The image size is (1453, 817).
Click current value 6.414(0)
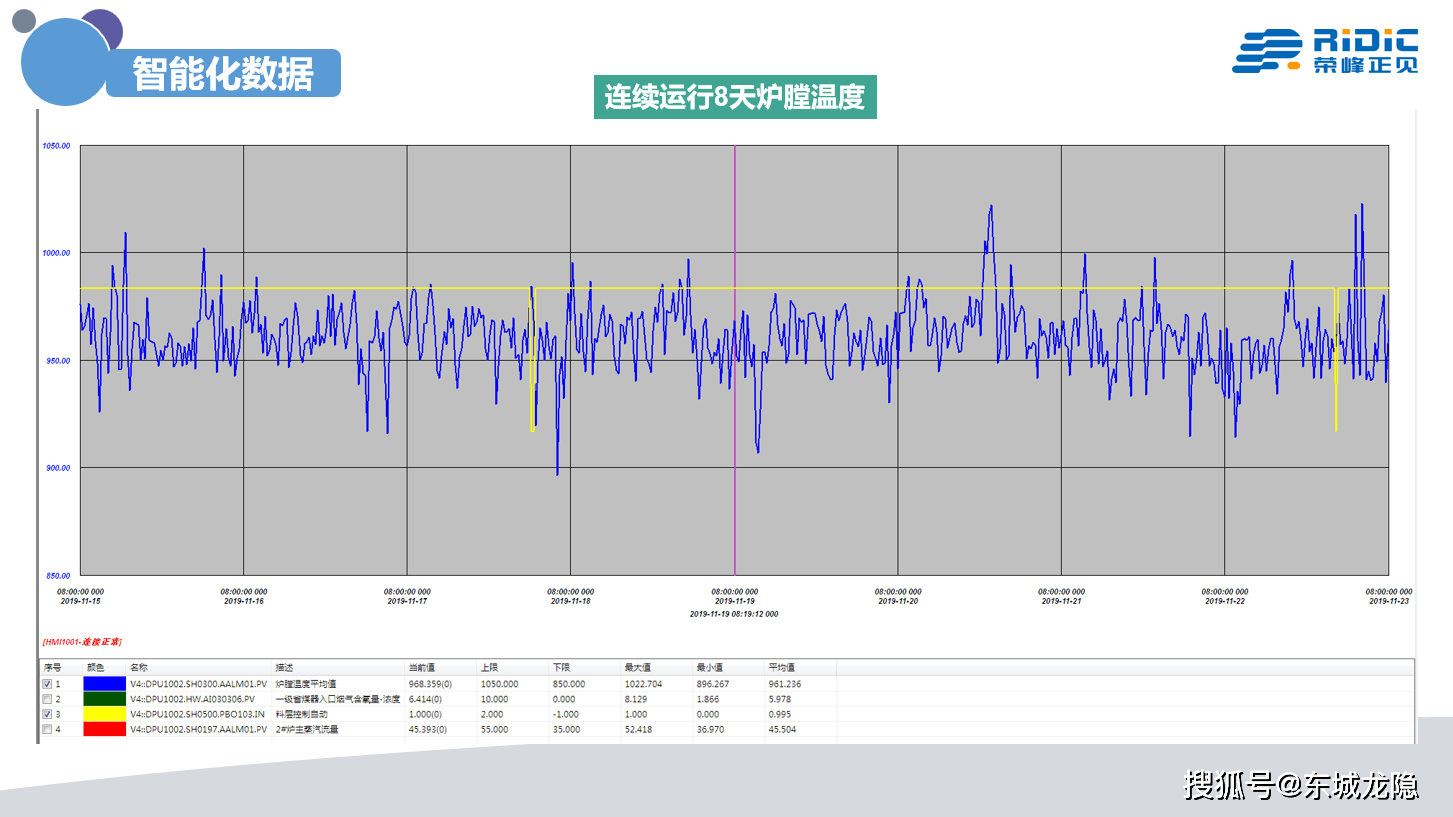[x=425, y=699]
